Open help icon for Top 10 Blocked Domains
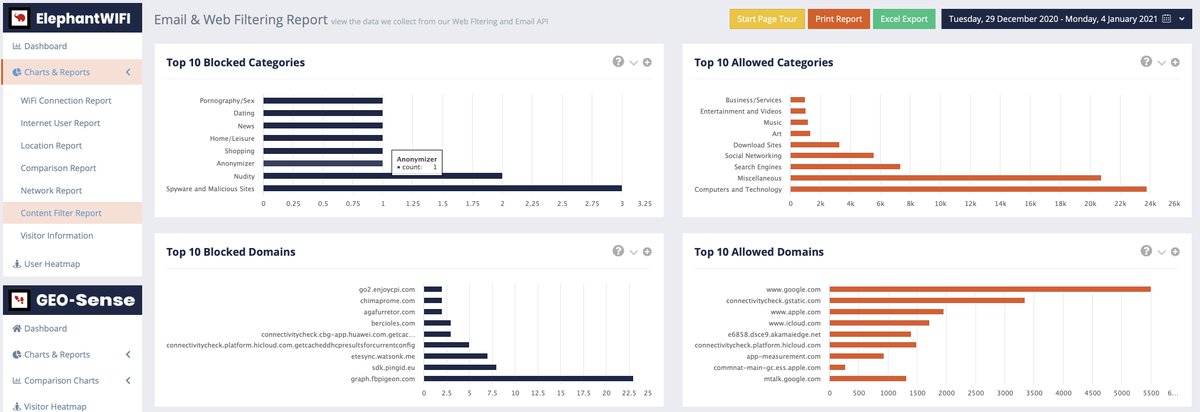Viewport: 1200px width, 412px height. coord(618,251)
